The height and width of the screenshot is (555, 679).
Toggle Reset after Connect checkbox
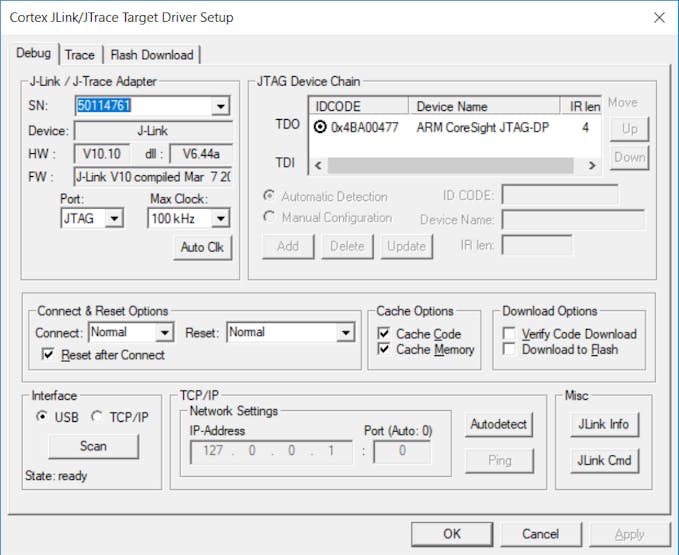48,355
